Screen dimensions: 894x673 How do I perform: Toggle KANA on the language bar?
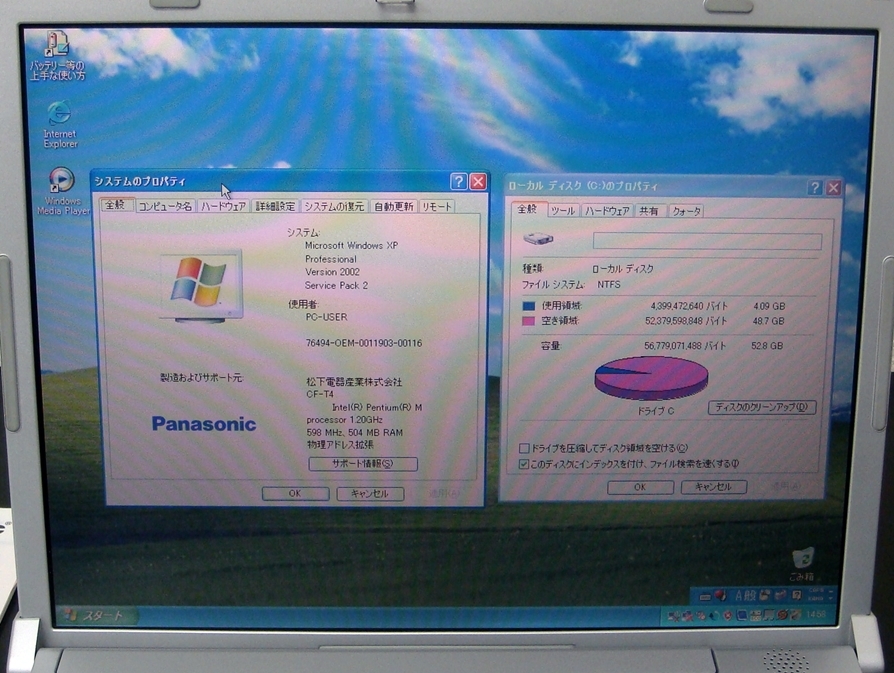(x=816, y=599)
